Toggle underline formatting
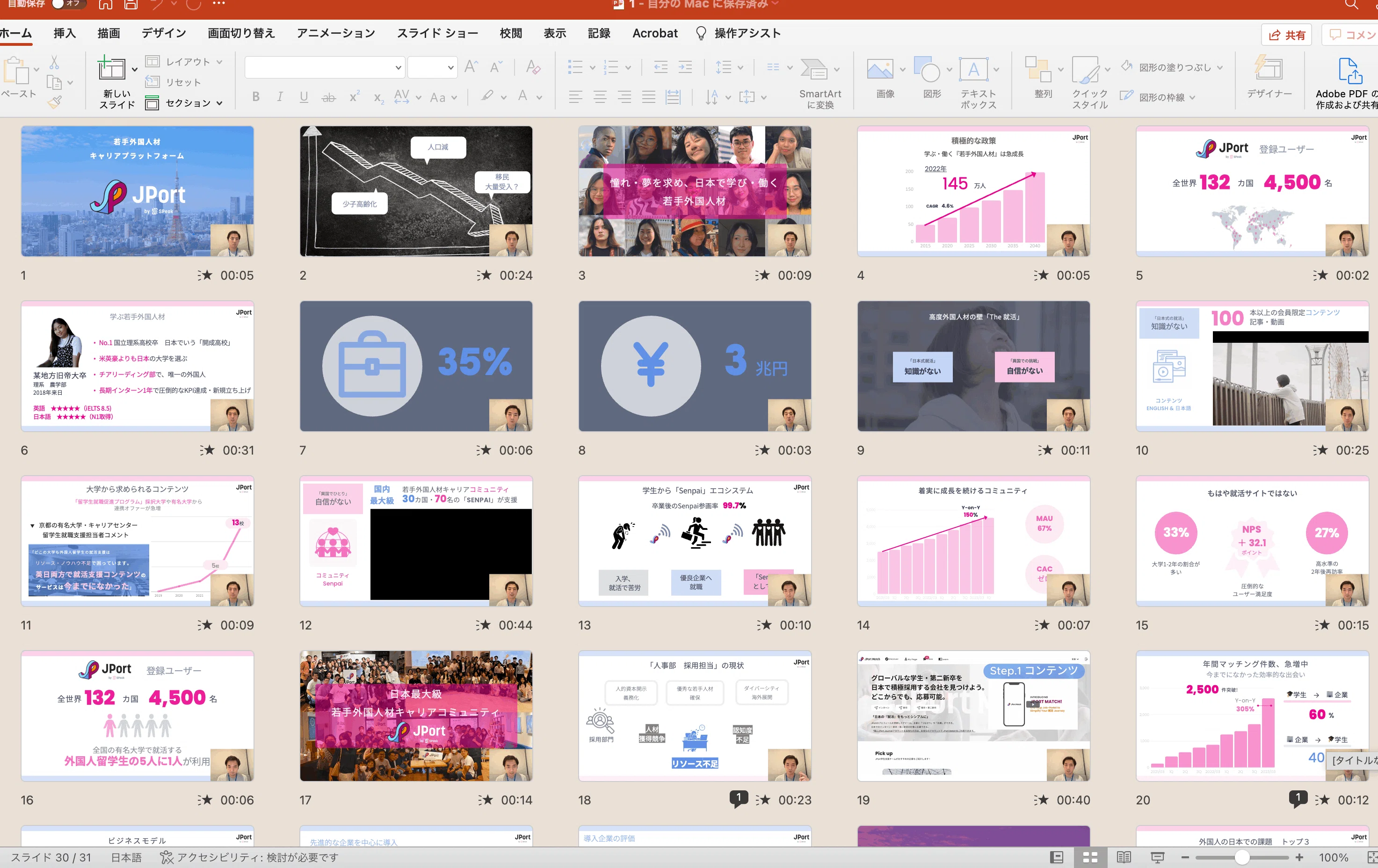This screenshot has height=868, width=1378. click(x=304, y=97)
